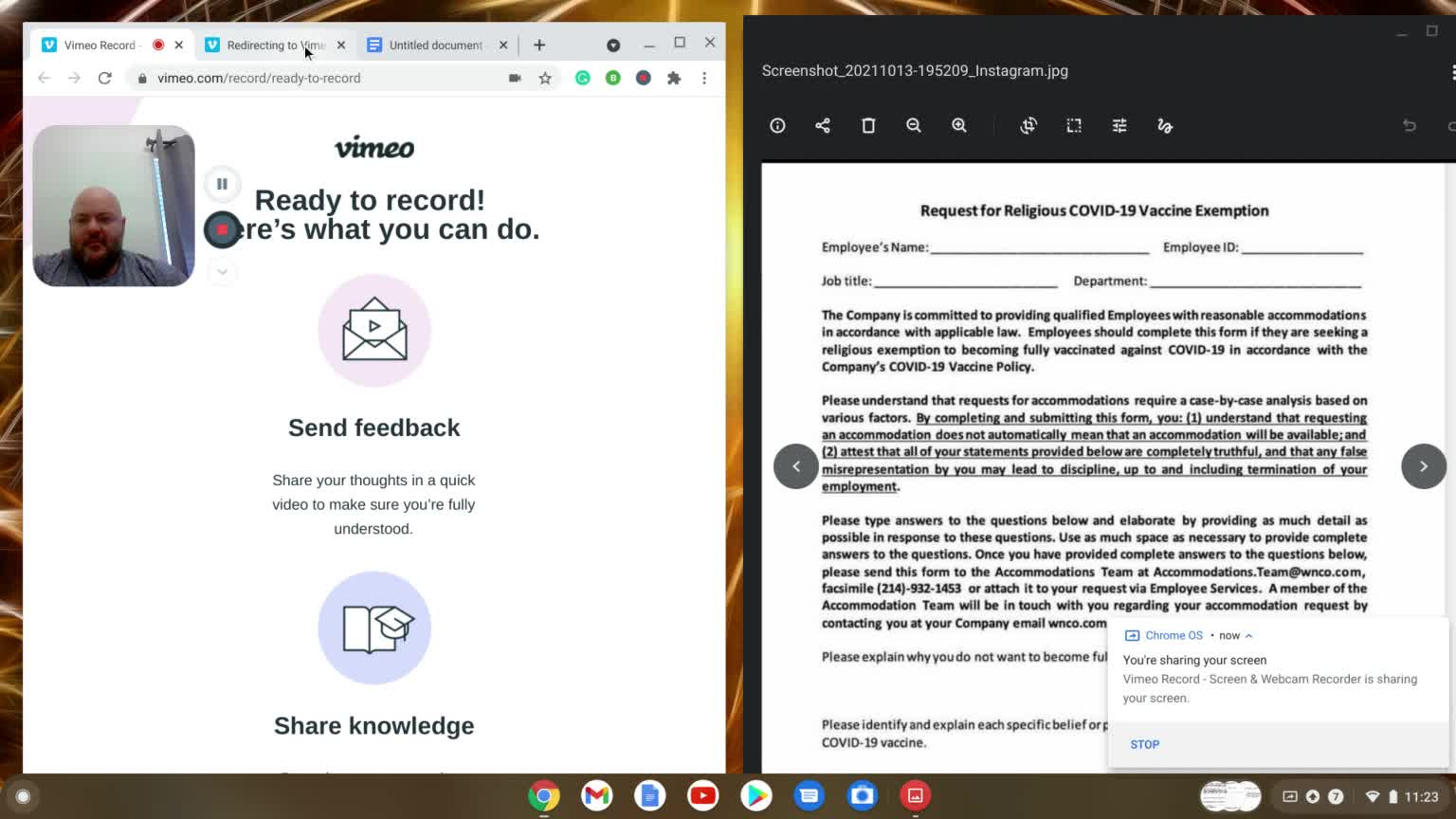Select the Screenshot_20211013 file name title
Image resolution: width=1456 pixels, height=819 pixels.
point(915,71)
